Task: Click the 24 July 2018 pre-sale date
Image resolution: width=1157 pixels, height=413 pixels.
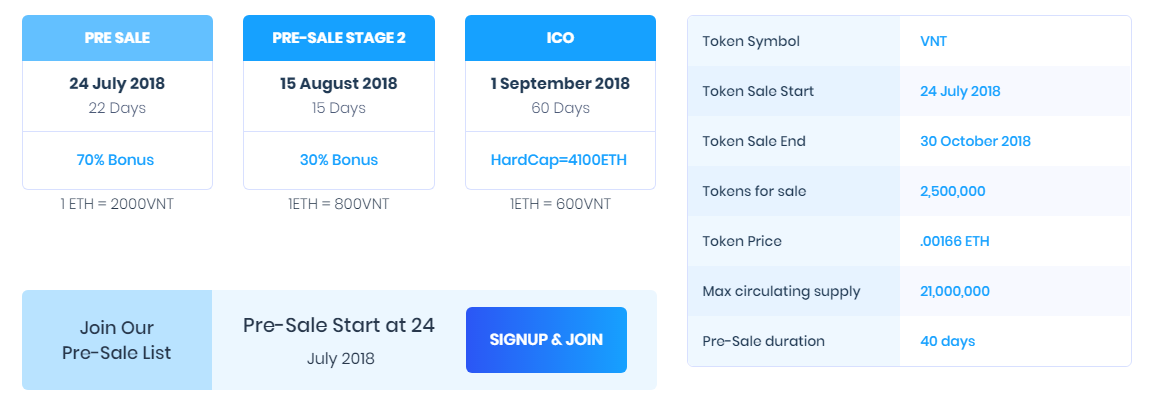Action: tap(117, 83)
